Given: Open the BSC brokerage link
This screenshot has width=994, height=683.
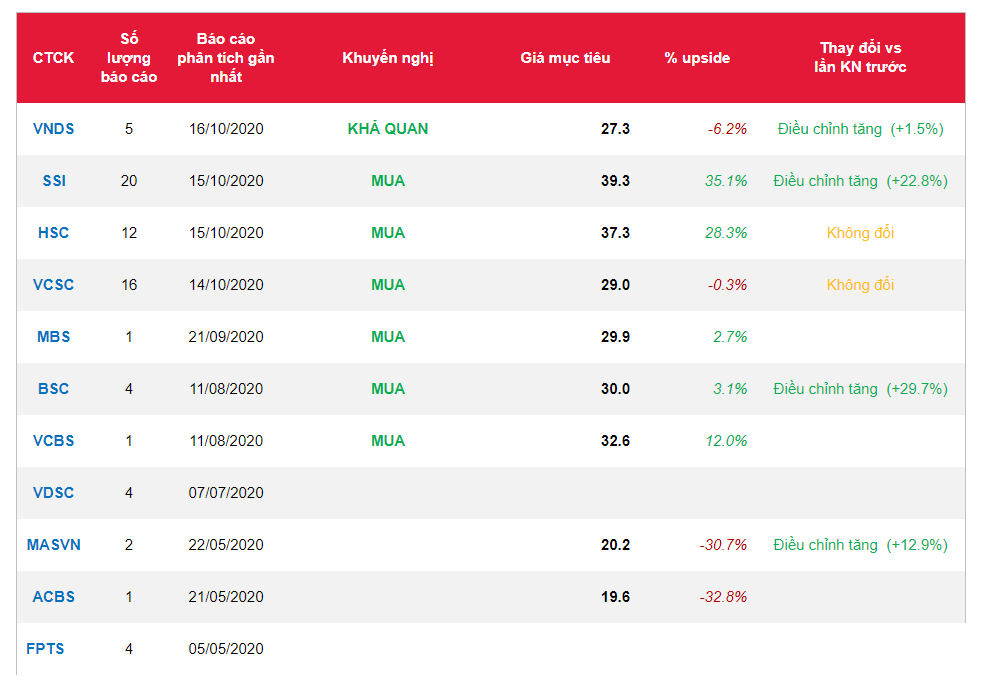Looking at the screenshot, I should point(53,389).
